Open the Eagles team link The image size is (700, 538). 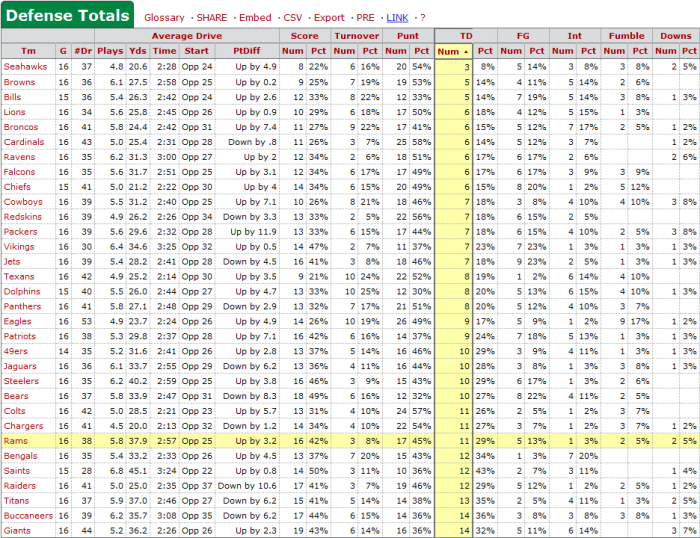[x=17, y=321]
